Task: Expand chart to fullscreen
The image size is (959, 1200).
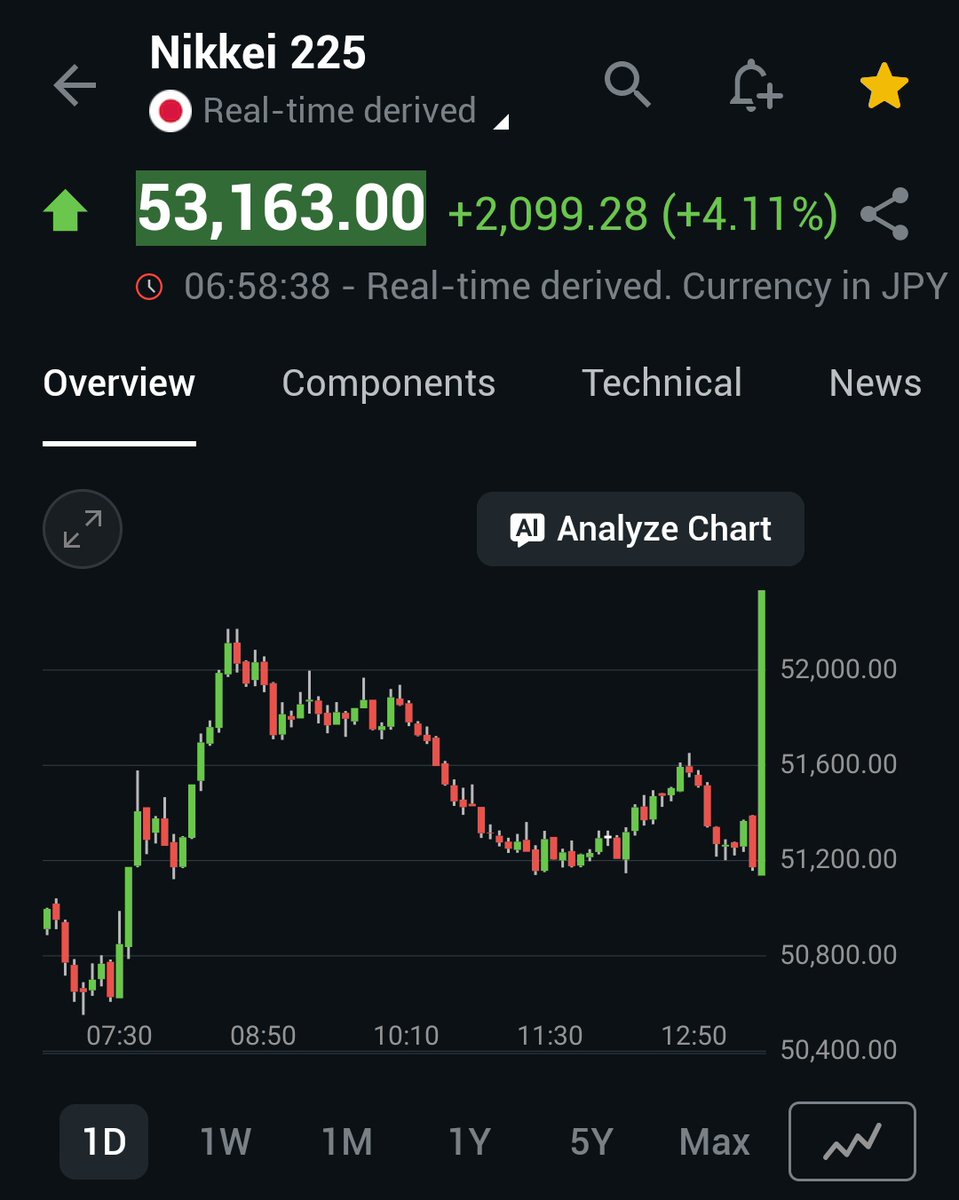Action: pyautogui.click(x=82, y=529)
